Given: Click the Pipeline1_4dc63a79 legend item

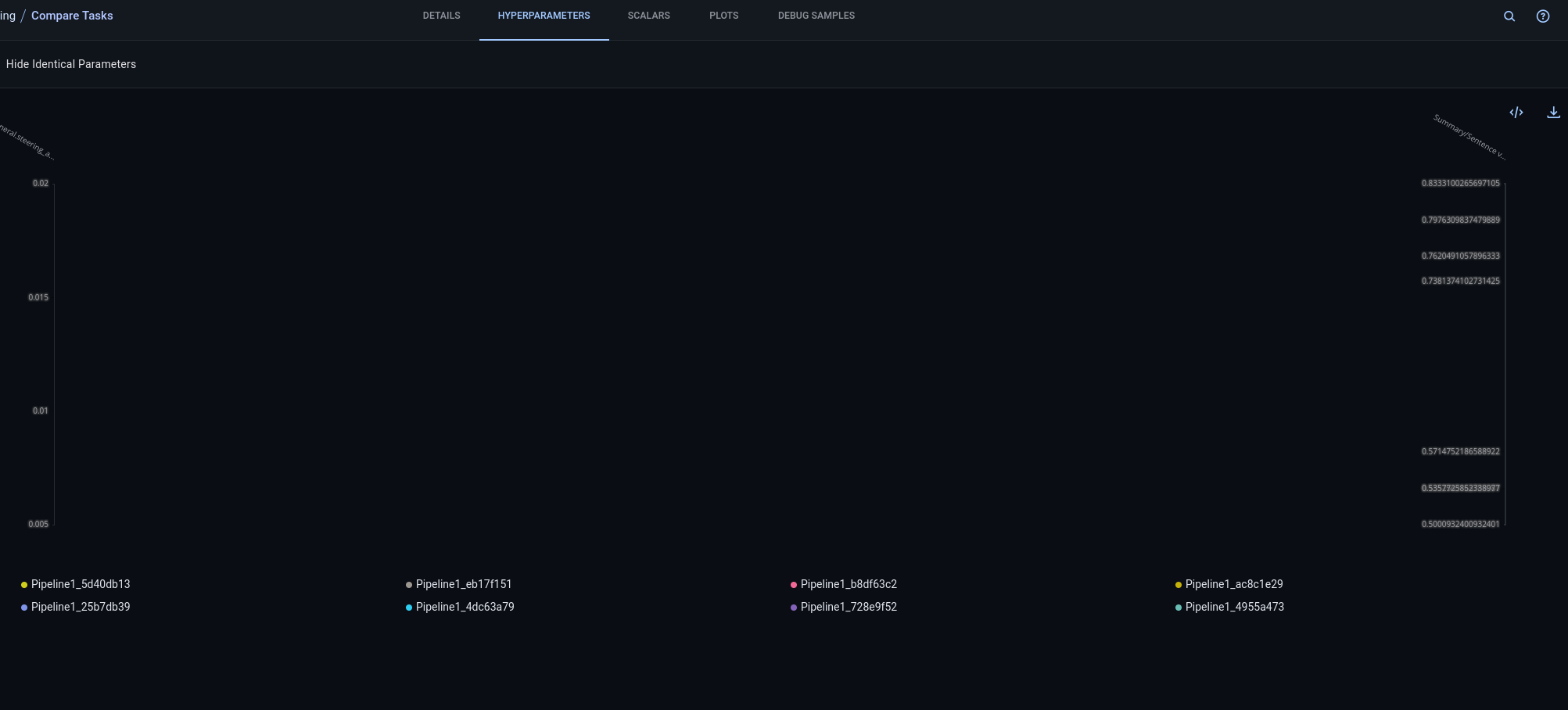Looking at the screenshot, I should click(465, 607).
